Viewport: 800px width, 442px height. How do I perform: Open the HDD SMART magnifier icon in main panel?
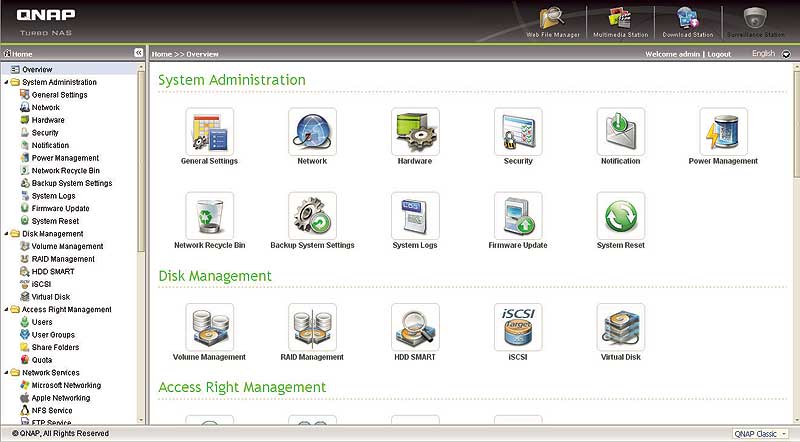point(415,327)
